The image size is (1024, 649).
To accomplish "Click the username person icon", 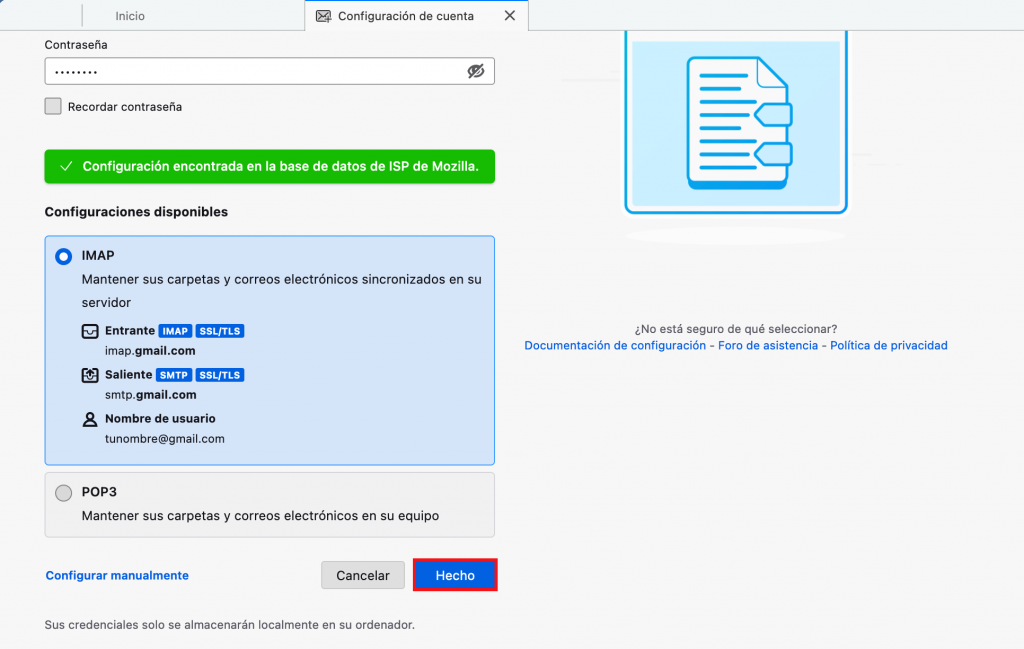I will coord(90,419).
